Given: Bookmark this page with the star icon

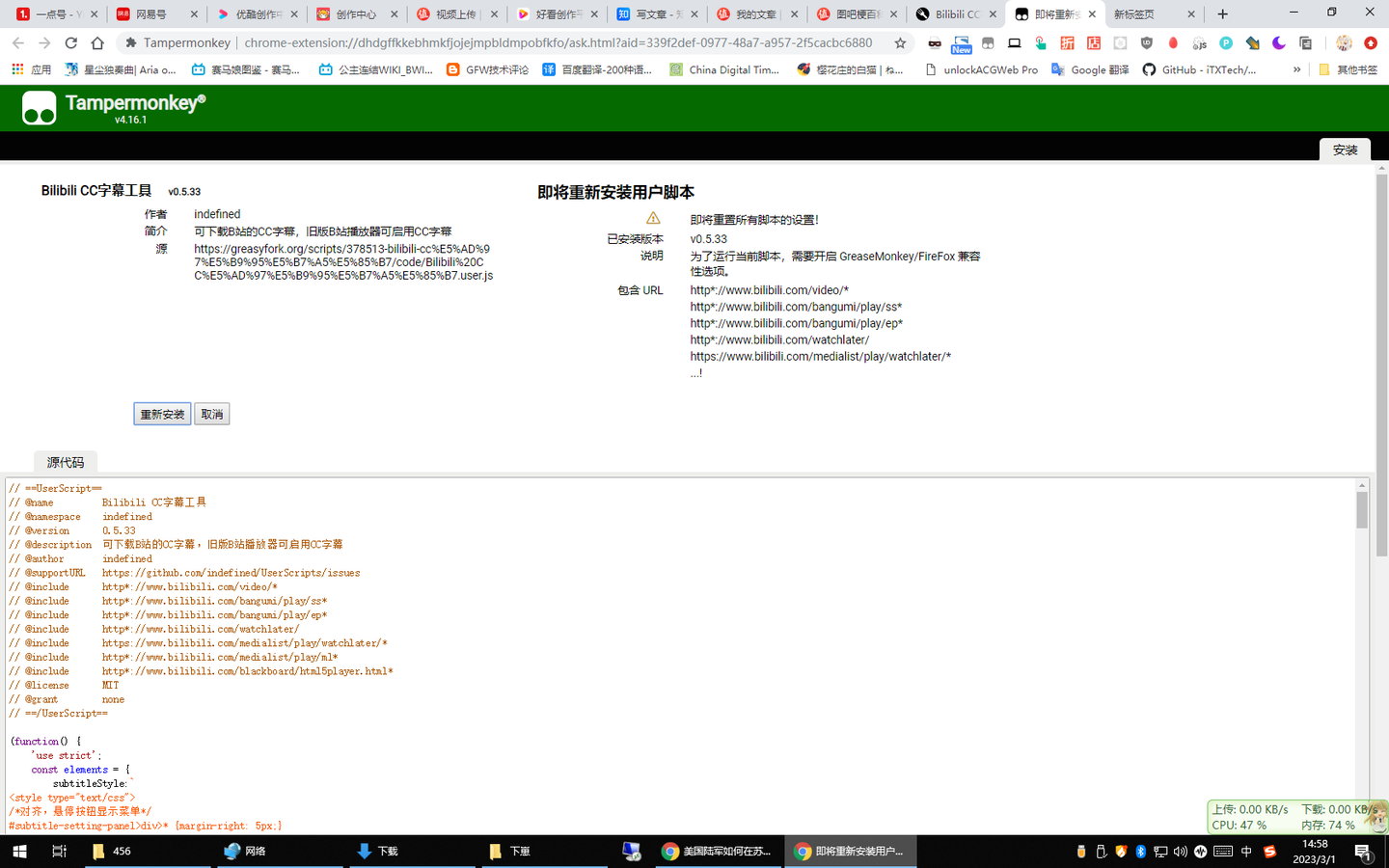Looking at the screenshot, I should 900,42.
